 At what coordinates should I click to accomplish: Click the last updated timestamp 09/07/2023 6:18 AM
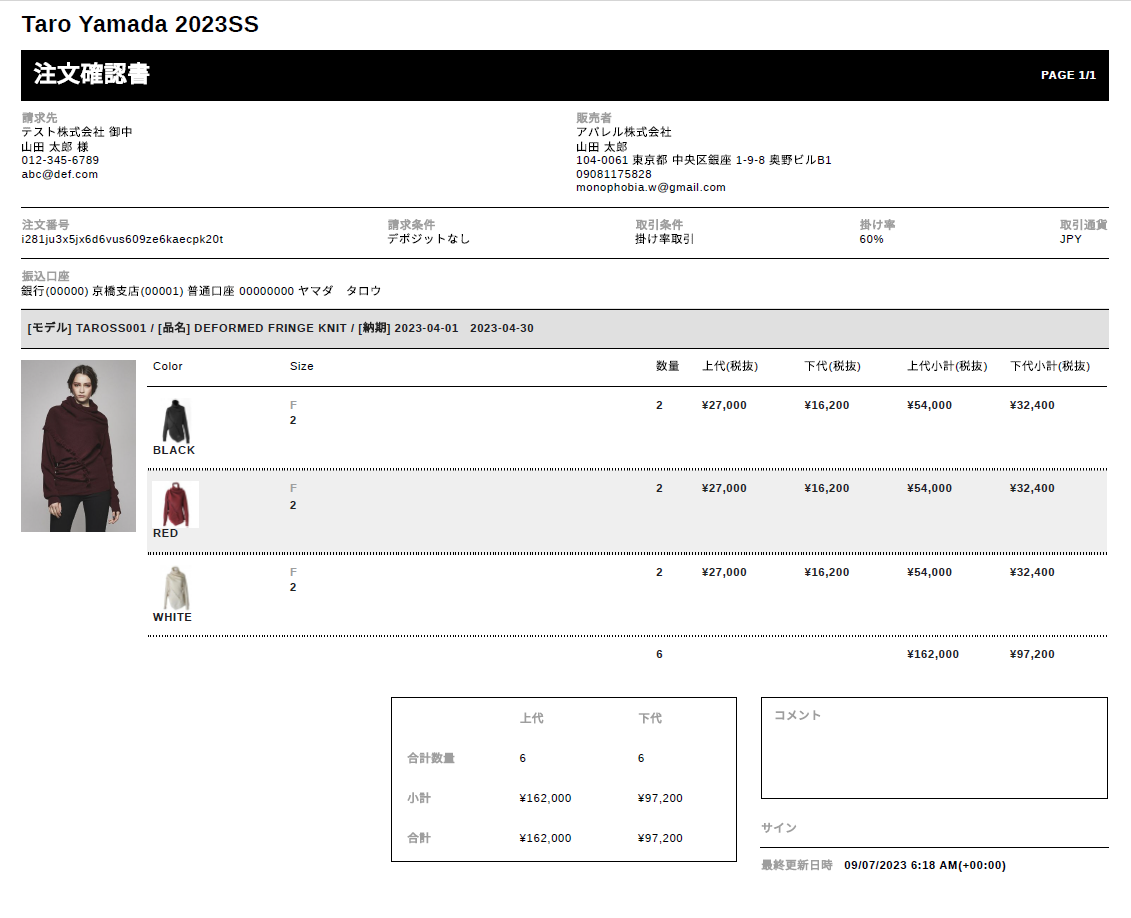[925, 865]
